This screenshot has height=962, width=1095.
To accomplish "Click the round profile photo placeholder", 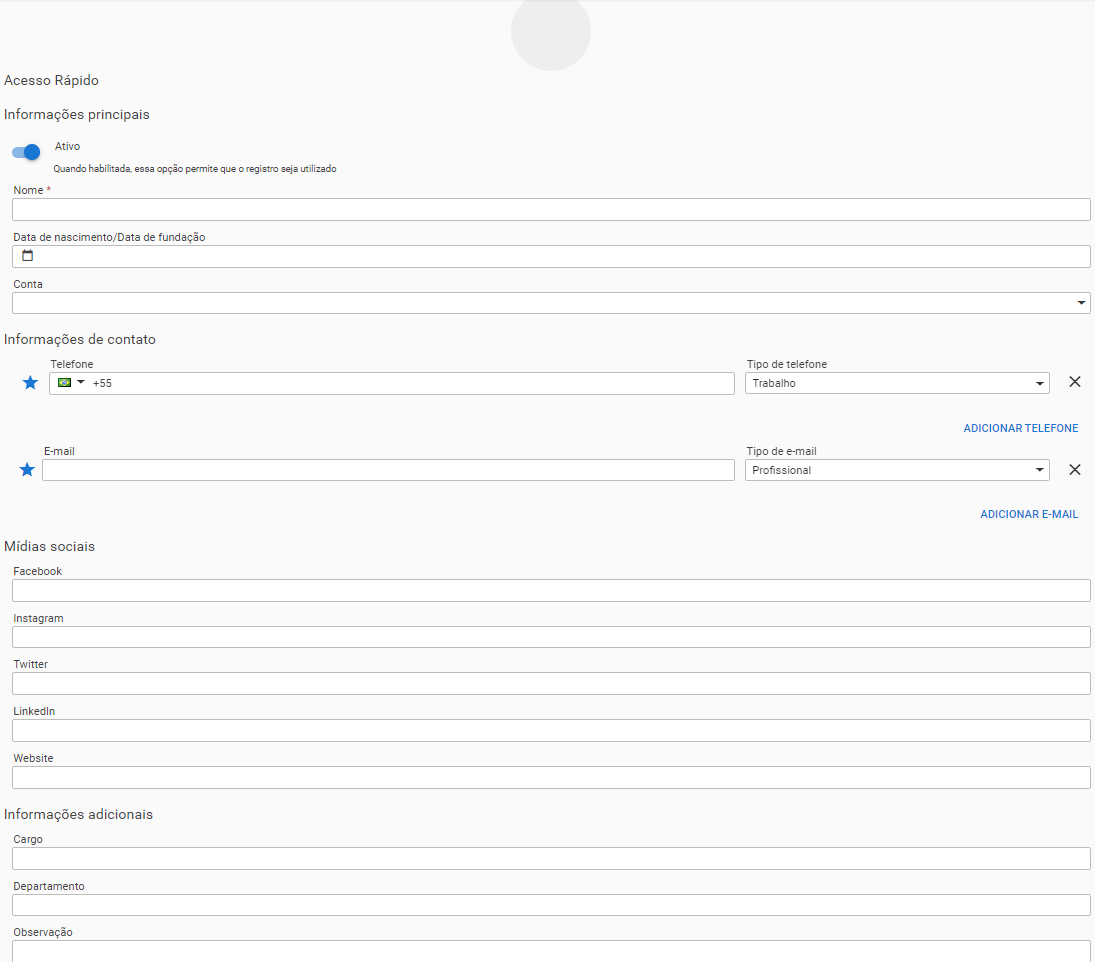I will [550, 31].
